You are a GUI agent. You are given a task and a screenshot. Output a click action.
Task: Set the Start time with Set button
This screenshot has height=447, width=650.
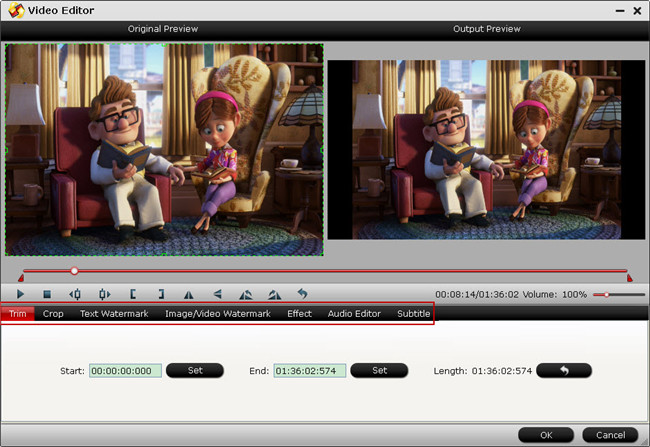click(195, 370)
